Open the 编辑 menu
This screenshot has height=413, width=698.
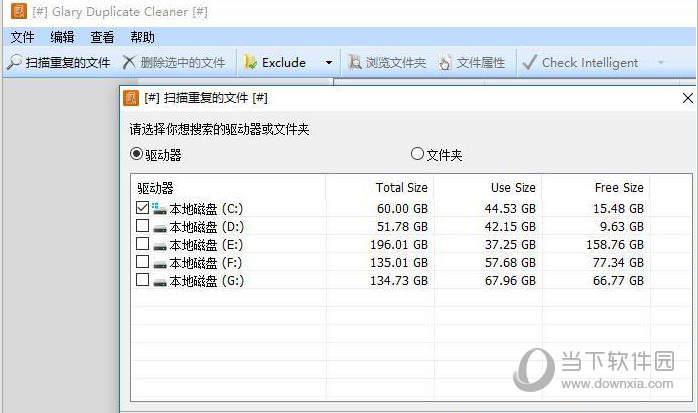click(x=62, y=37)
